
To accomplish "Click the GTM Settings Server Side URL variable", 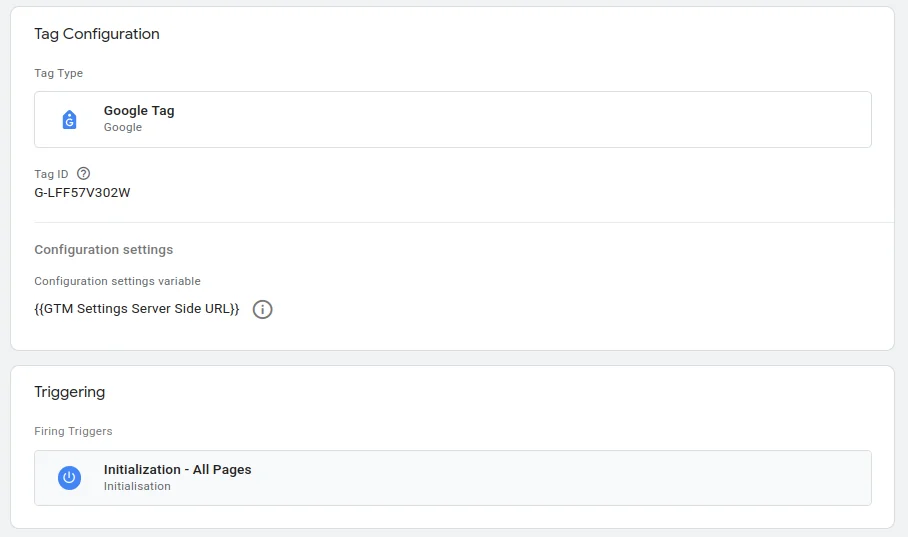I will (137, 309).
